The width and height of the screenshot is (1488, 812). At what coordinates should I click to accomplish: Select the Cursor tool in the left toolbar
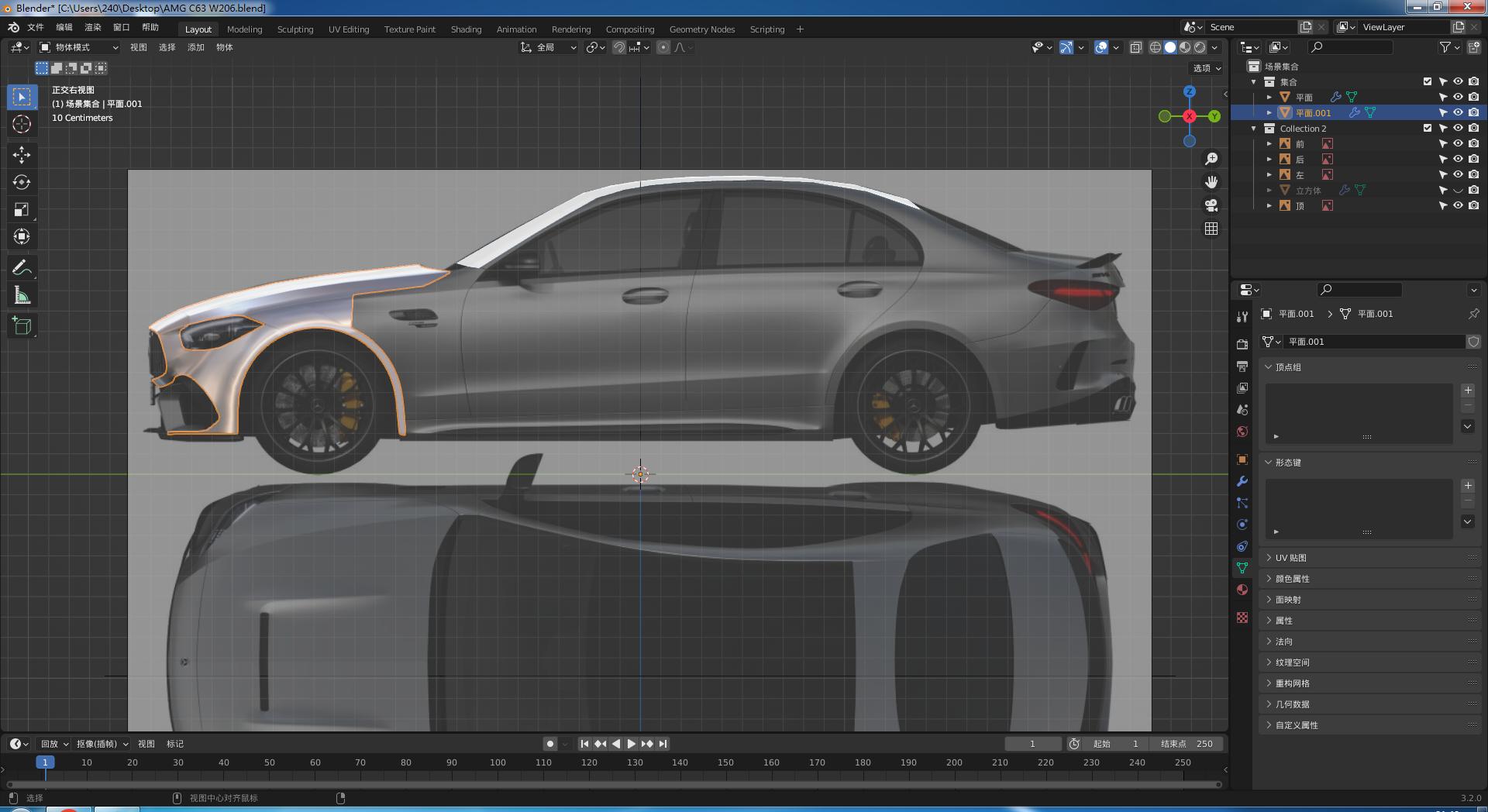coord(22,124)
